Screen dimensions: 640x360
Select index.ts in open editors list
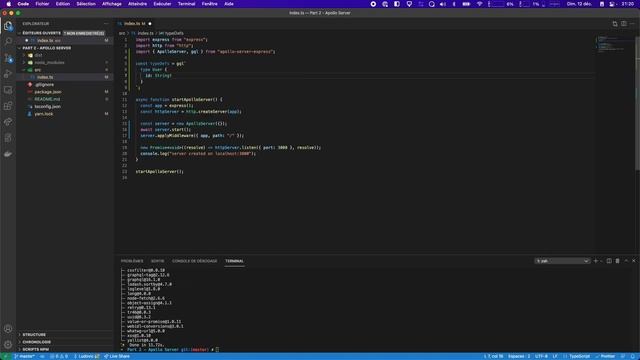pos(64,40)
